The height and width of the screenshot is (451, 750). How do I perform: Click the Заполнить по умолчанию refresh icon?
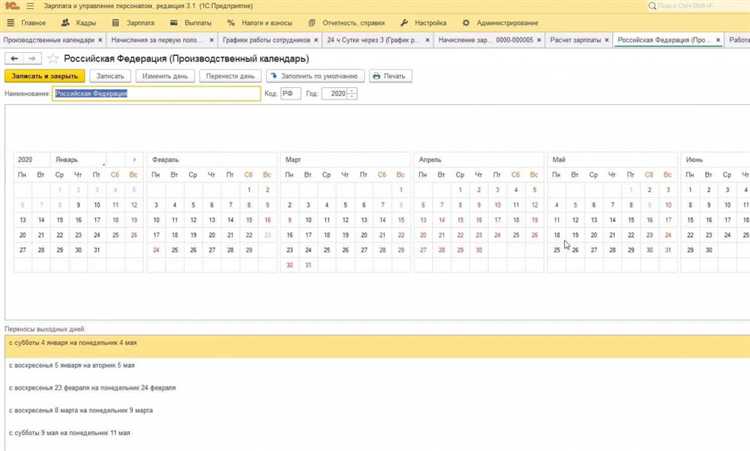[x=272, y=76]
